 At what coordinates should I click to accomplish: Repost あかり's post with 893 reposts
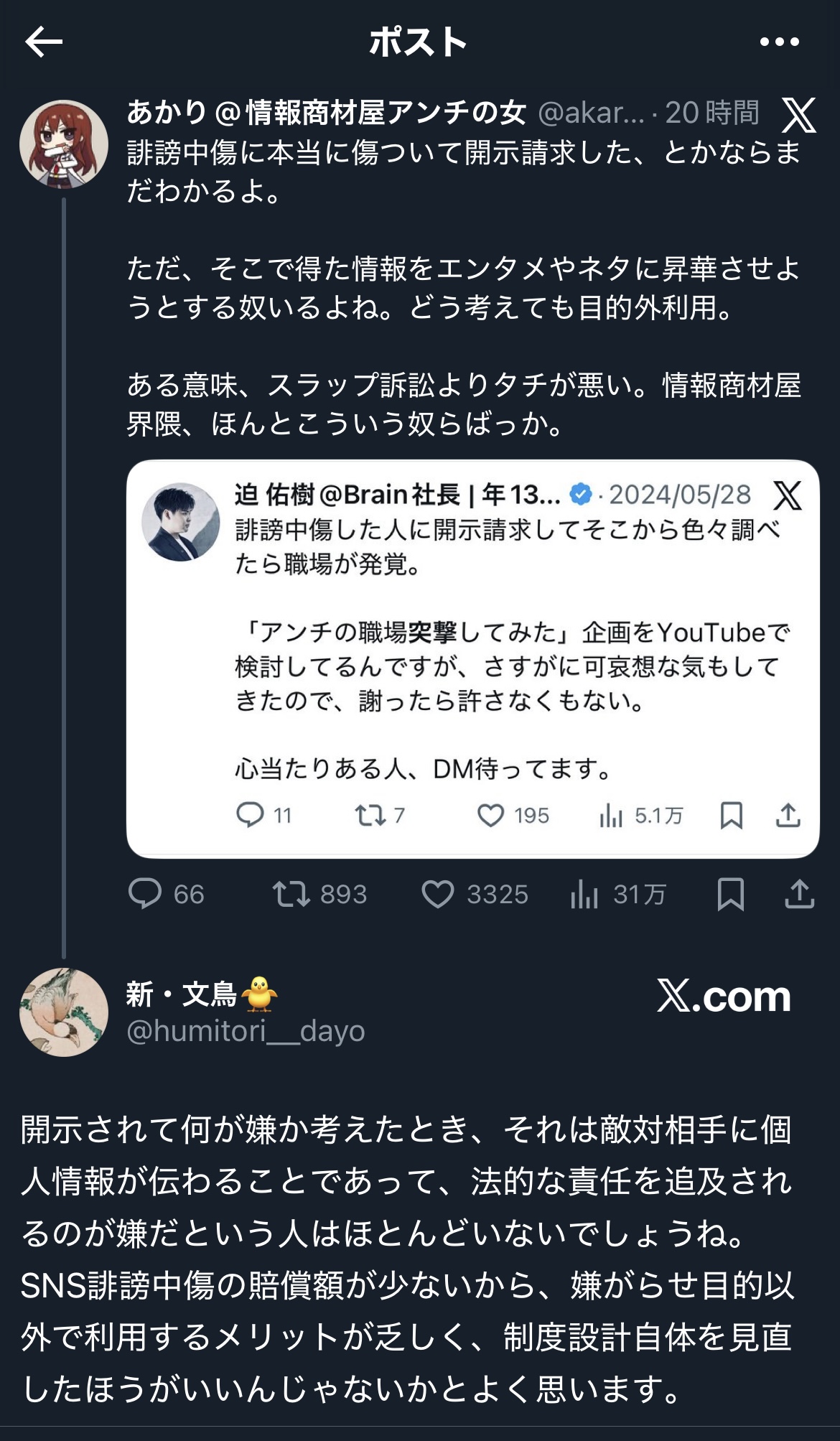click(x=291, y=895)
